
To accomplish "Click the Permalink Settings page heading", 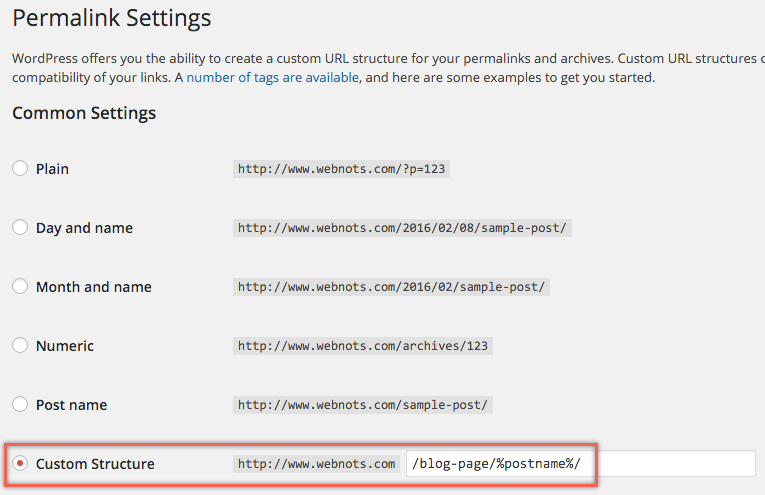I will point(112,18).
